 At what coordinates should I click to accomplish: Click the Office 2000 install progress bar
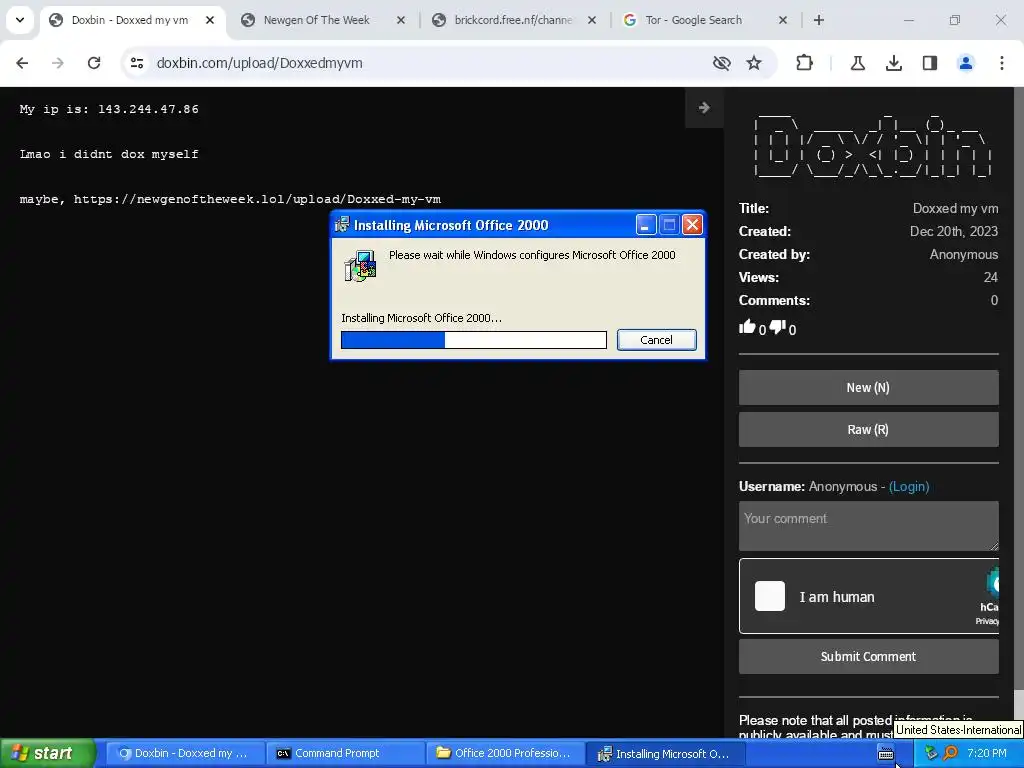click(x=473, y=340)
